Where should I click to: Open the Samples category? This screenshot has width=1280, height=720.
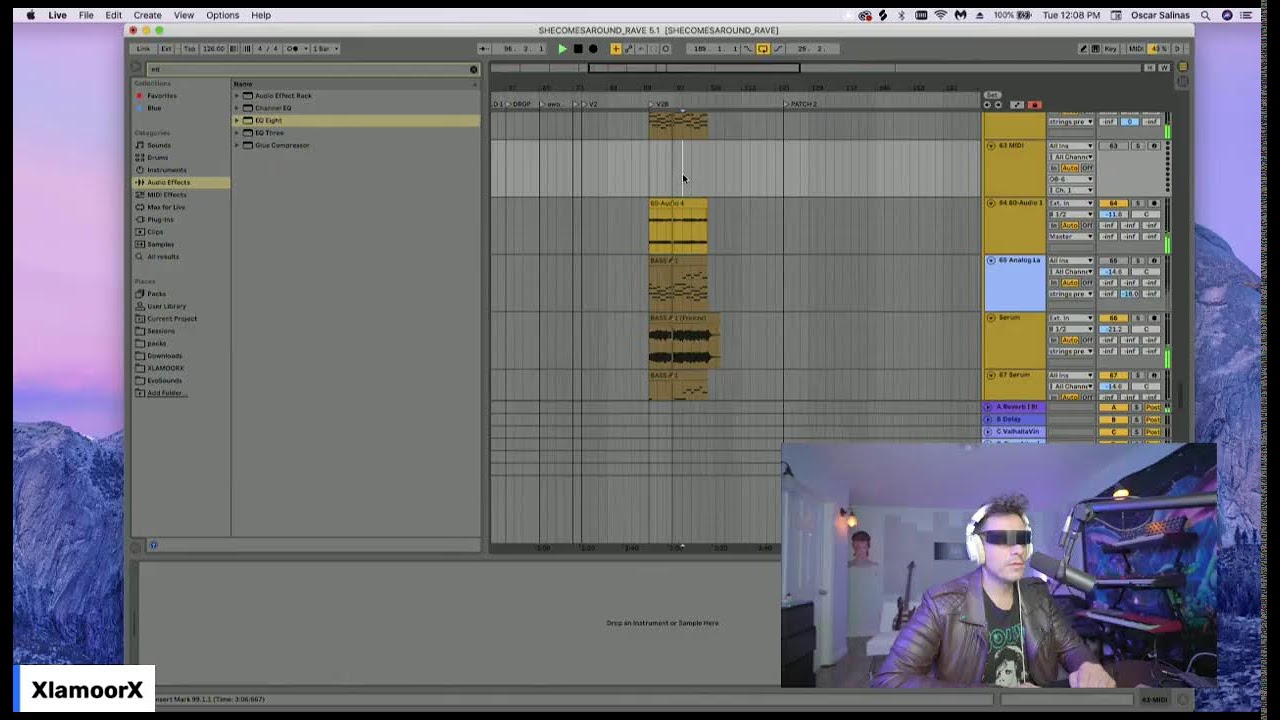(160, 244)
